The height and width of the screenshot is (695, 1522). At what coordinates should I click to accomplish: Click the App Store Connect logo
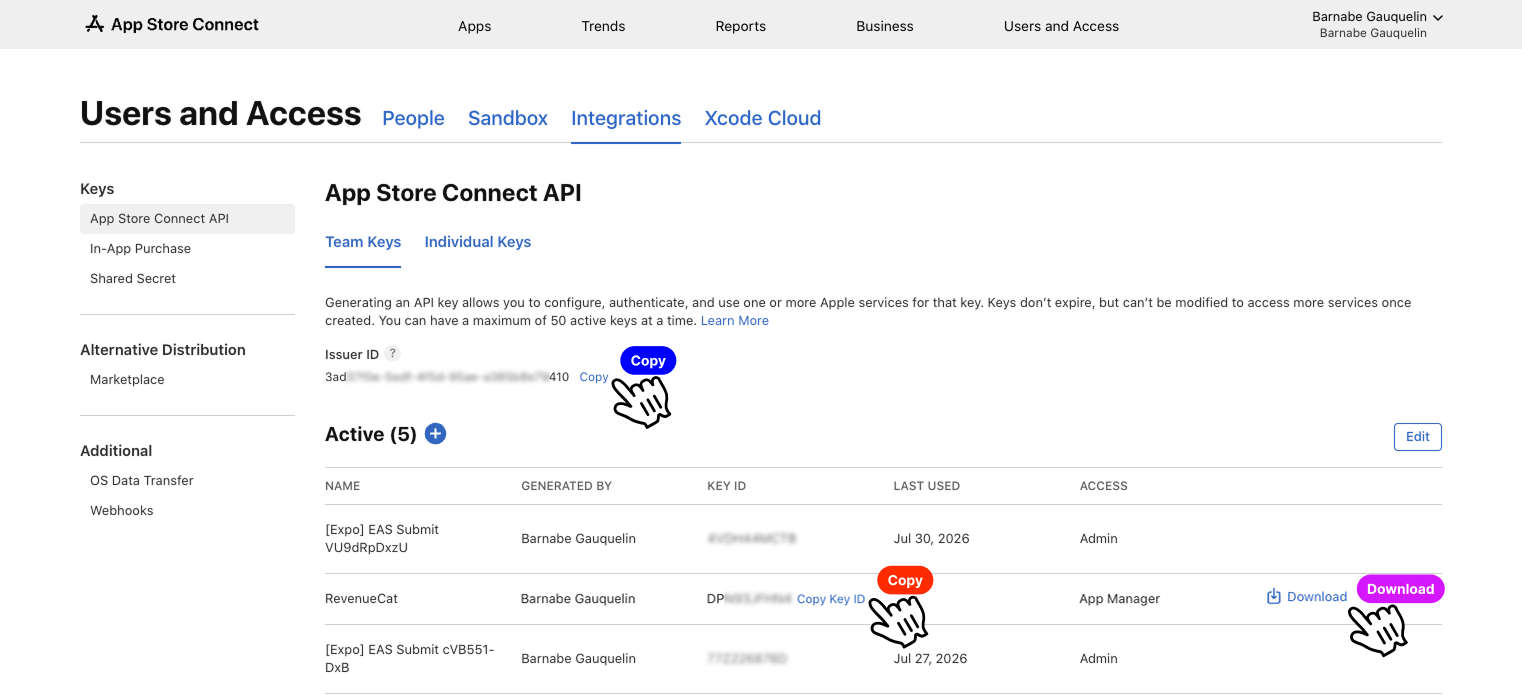[172, 24]
